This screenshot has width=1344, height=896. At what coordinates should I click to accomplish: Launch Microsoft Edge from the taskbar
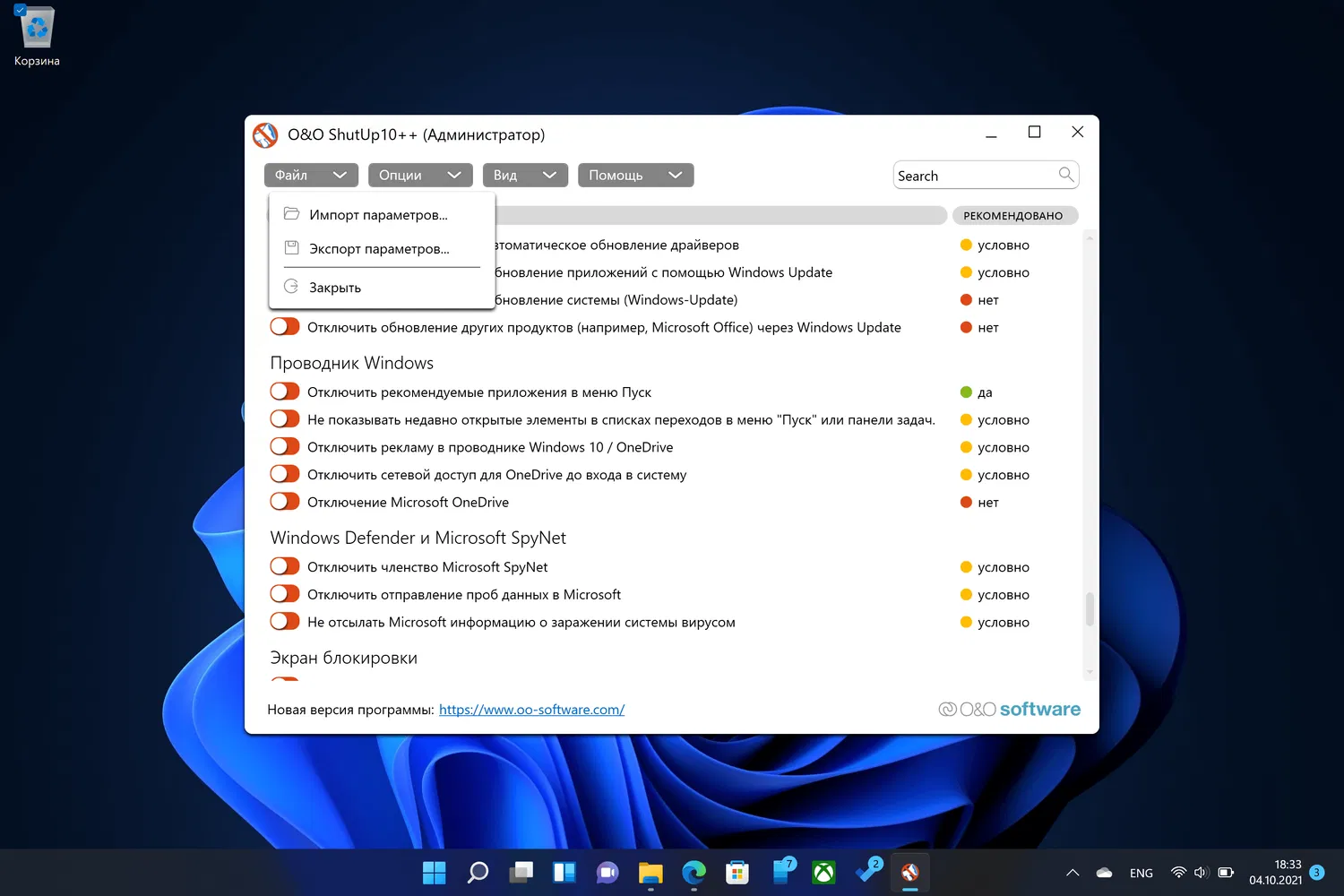tap(694, 872)
